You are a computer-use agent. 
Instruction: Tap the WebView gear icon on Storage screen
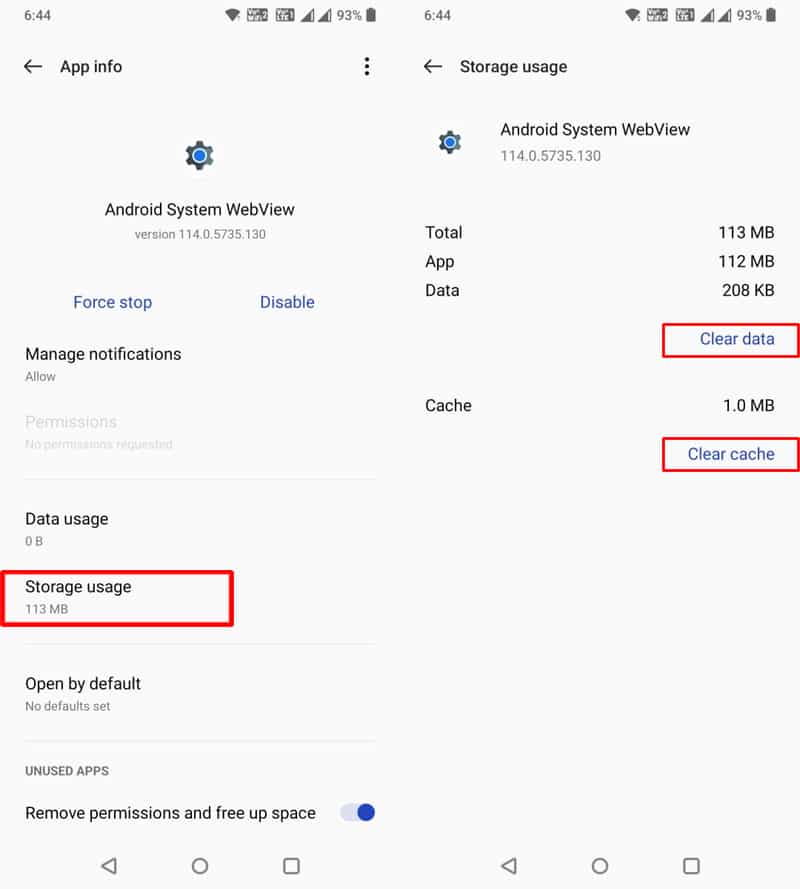(x=450, y=141)
